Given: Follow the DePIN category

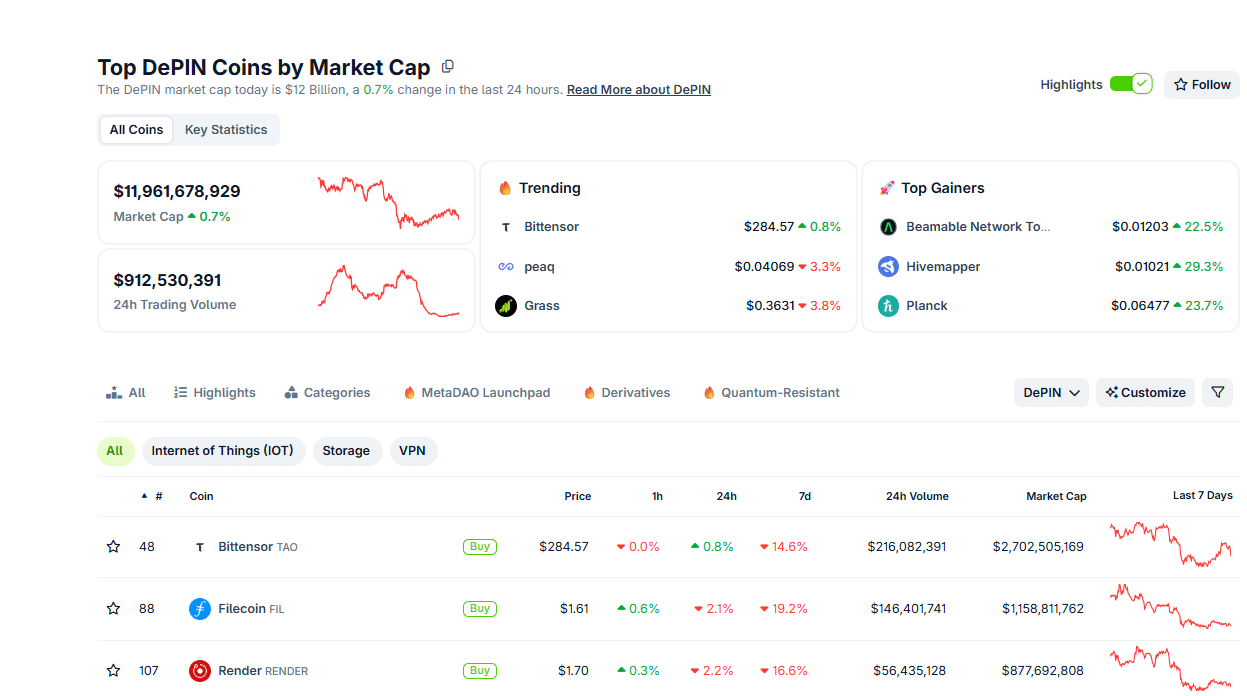Looking at the screenshot, I should 1201,85.
